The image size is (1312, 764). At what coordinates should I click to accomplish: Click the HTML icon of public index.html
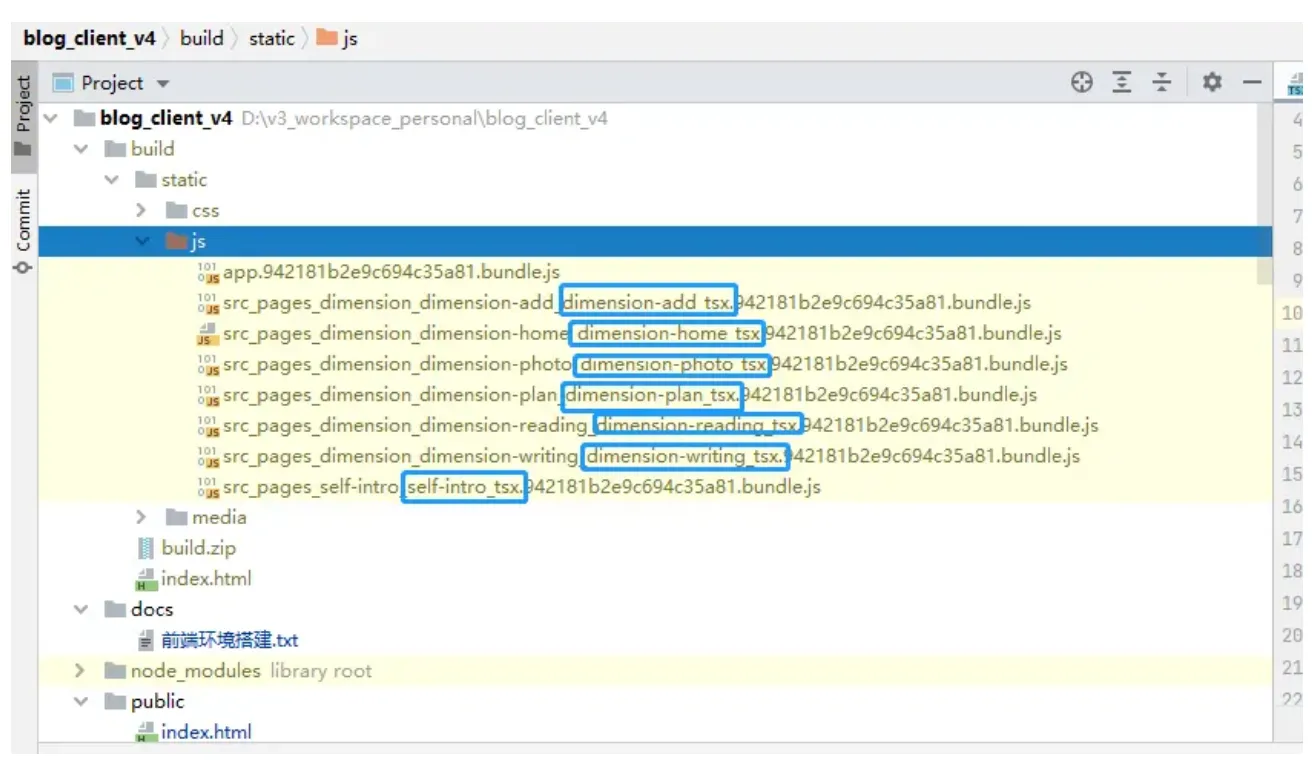146,732
